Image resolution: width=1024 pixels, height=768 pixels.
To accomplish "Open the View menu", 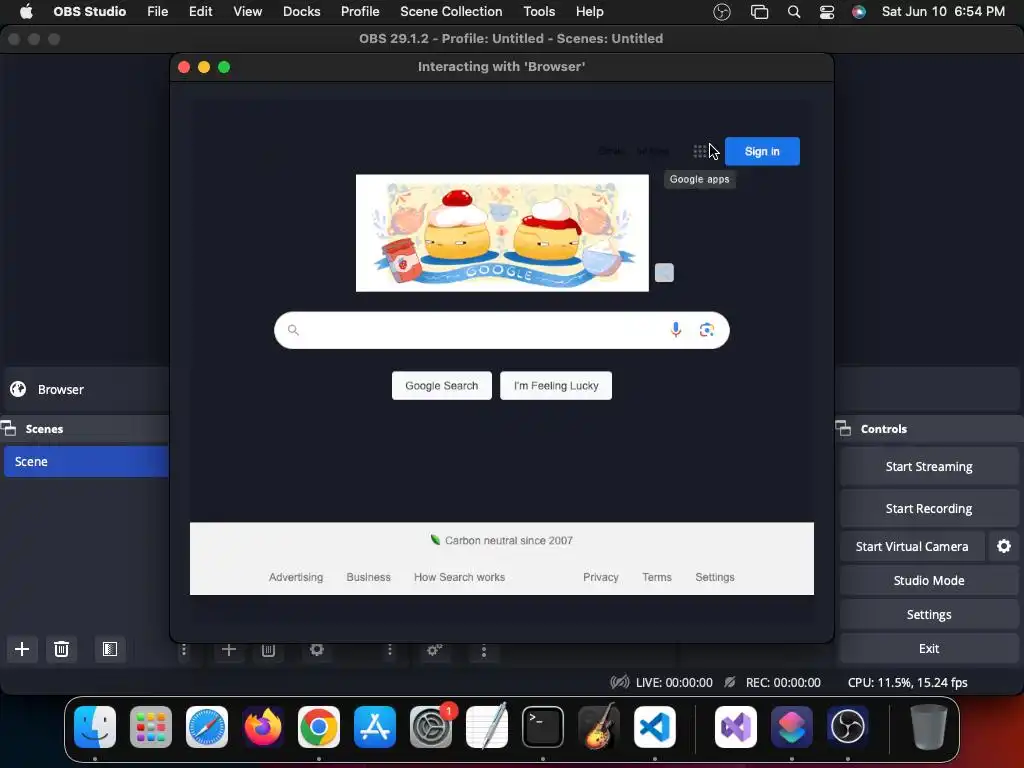I will click(248, 12).
